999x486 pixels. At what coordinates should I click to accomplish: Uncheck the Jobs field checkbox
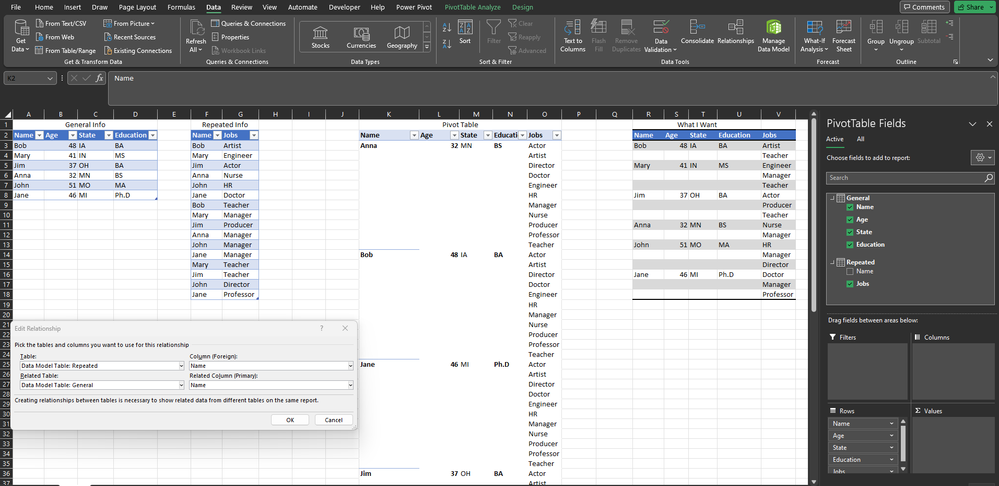[850, 284]
